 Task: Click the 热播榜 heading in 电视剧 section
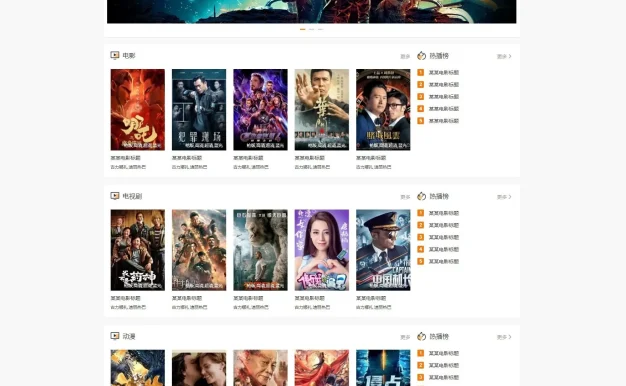[x=439, y=196]
